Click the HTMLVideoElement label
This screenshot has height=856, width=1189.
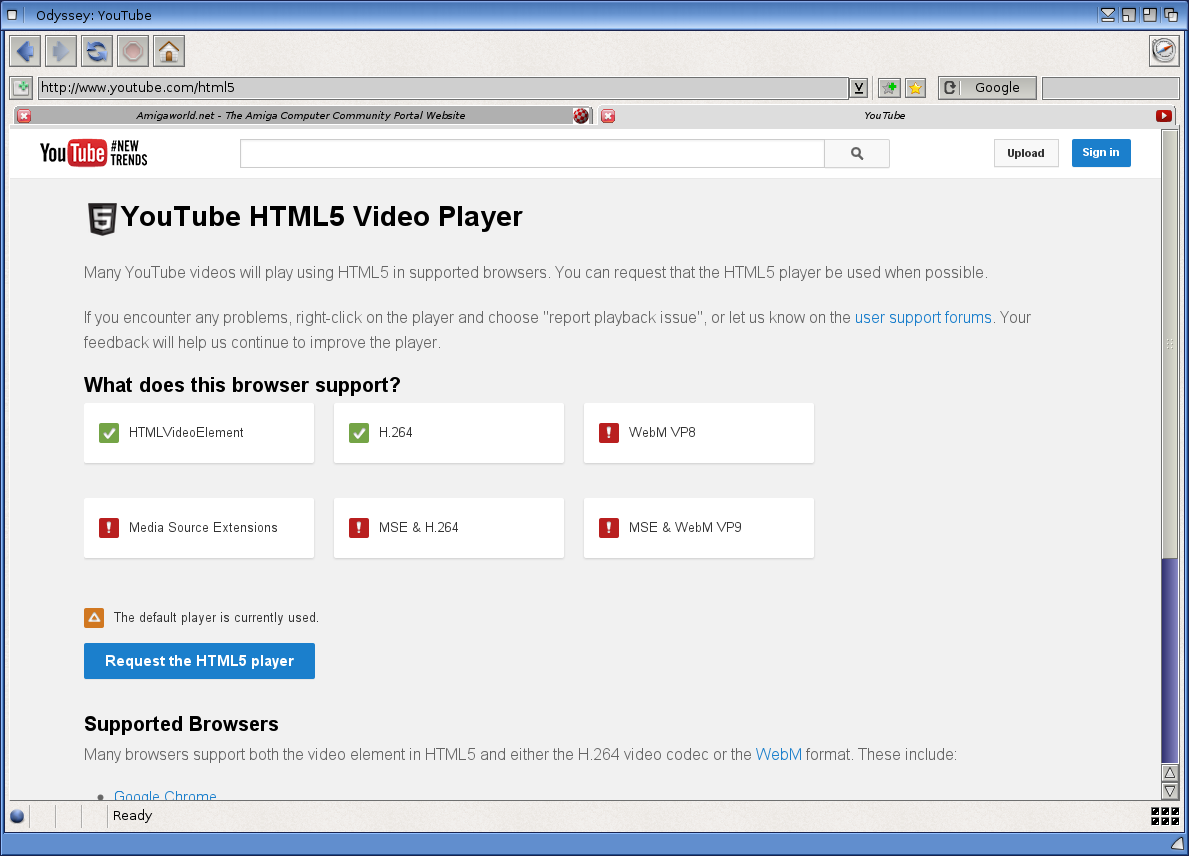[x=186, y=433]
